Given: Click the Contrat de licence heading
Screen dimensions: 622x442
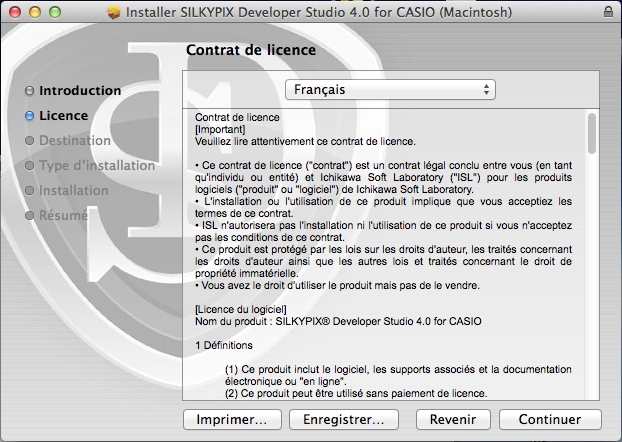Looking at the screenshot, I should pos(251,49).
